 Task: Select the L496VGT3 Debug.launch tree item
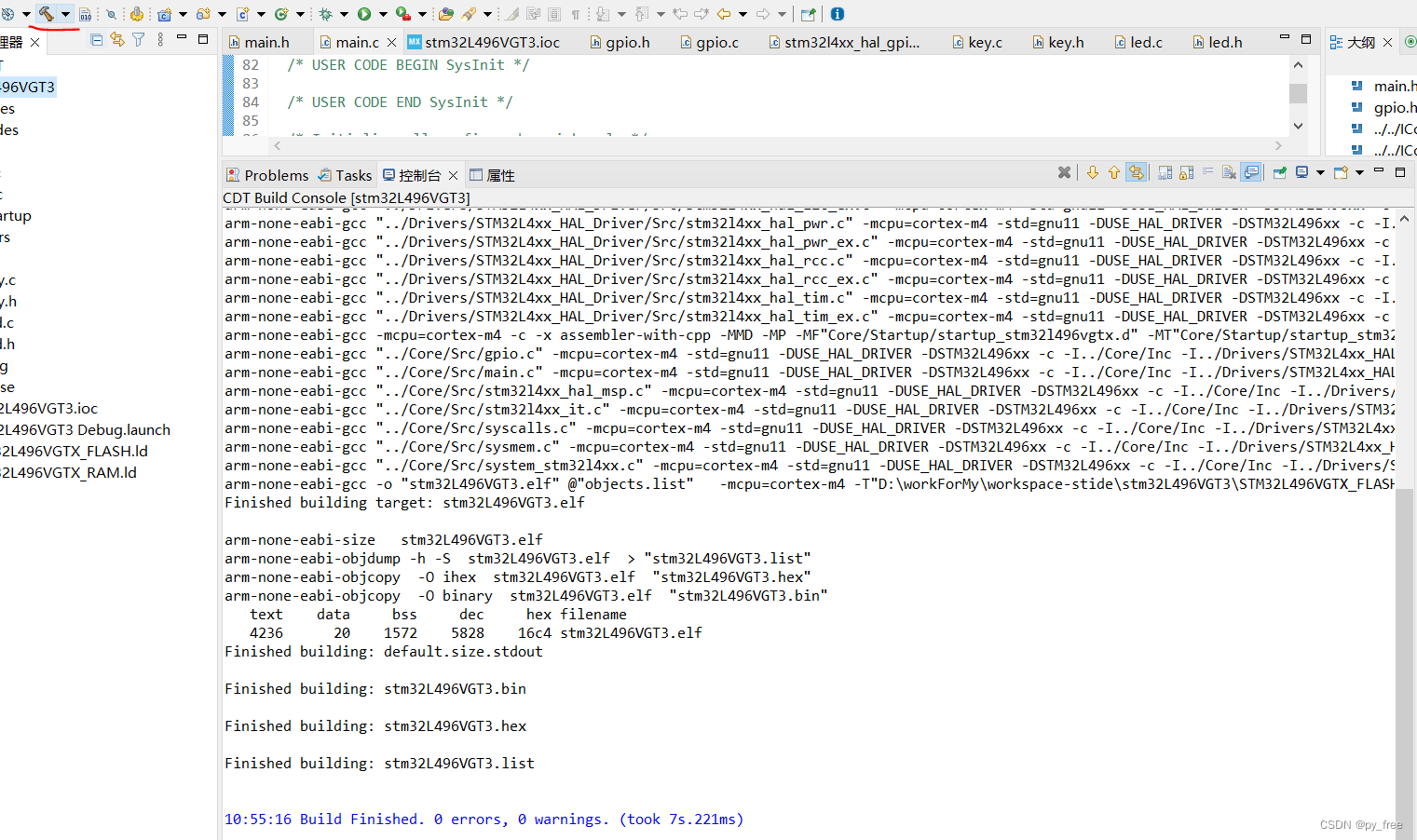click(85, 429)
